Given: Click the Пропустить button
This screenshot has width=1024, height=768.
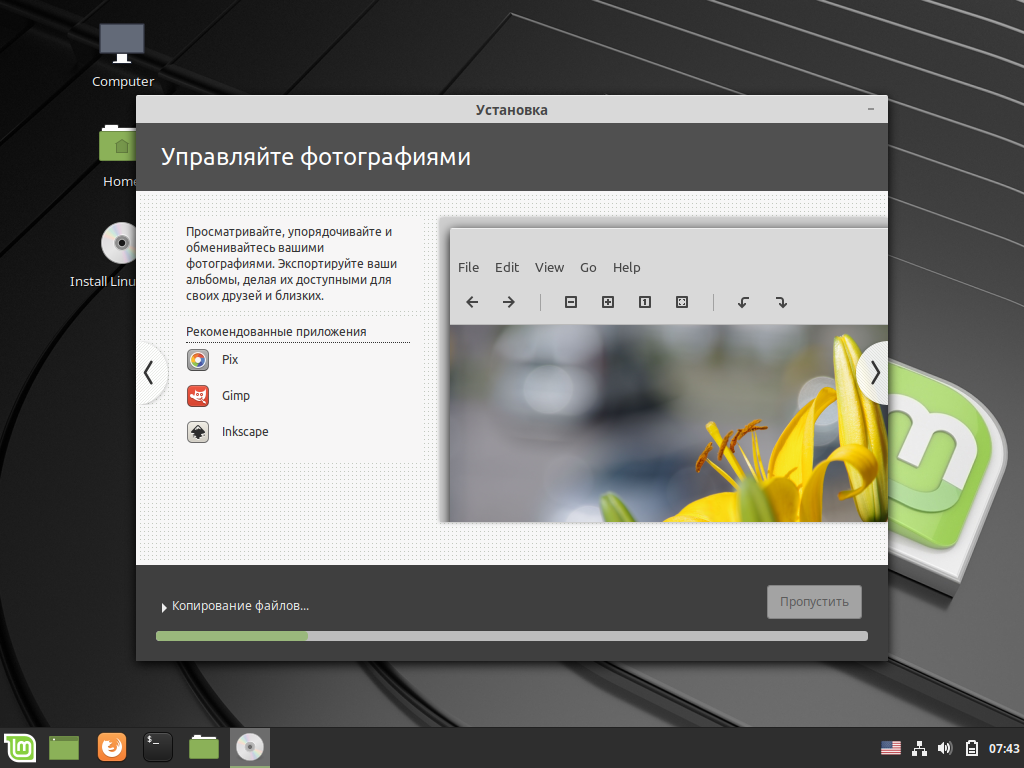Looking at the screenshot, I should pos(814,601).
